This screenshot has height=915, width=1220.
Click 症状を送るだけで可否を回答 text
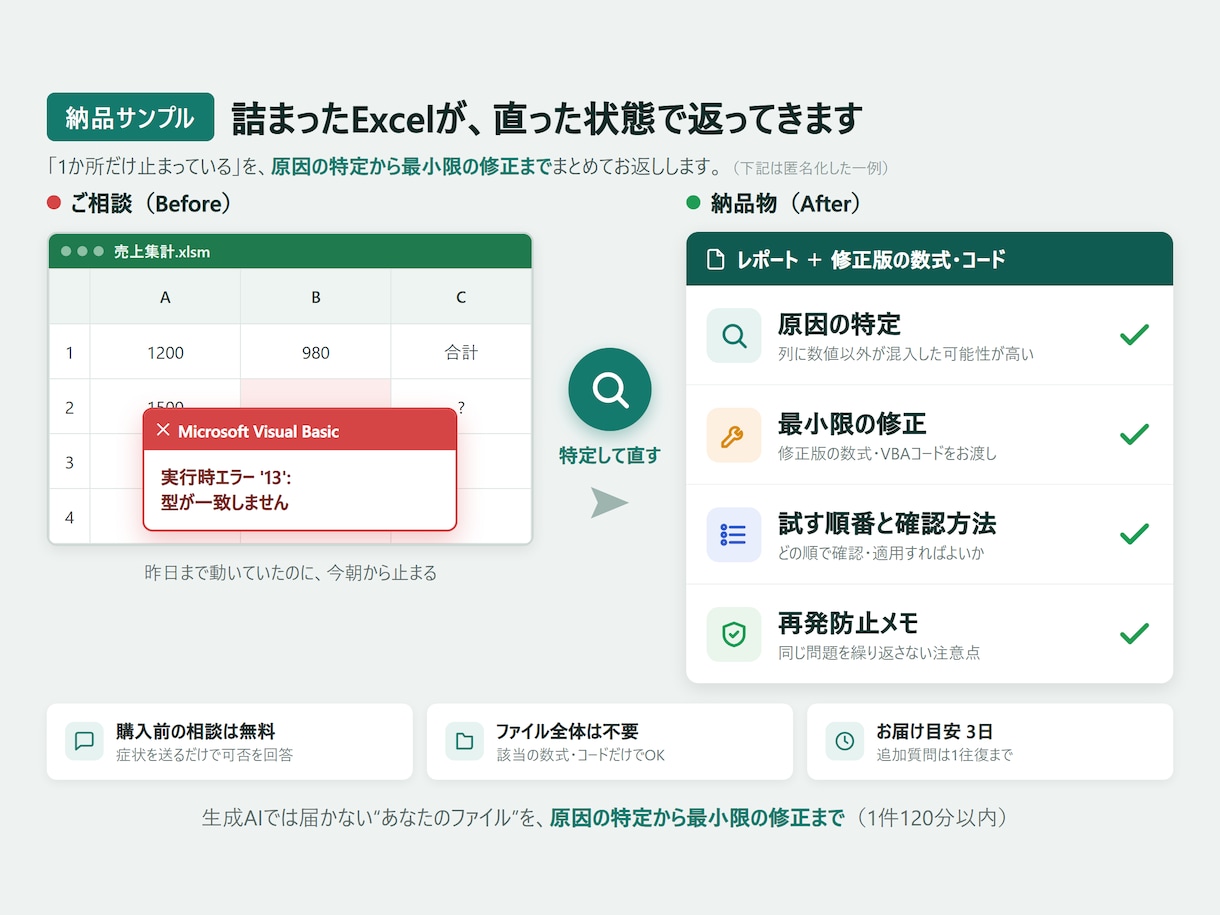click(205, 755)
